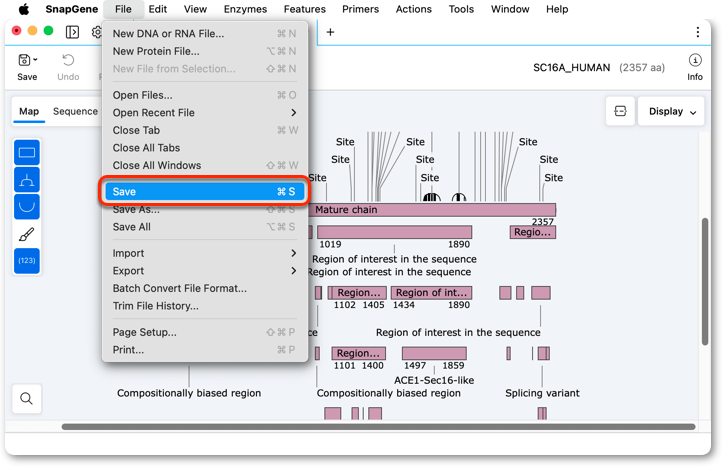This screenshot has height=466, width=722.
Task: Open the Enzymes menu
Action: coord(245,9)
